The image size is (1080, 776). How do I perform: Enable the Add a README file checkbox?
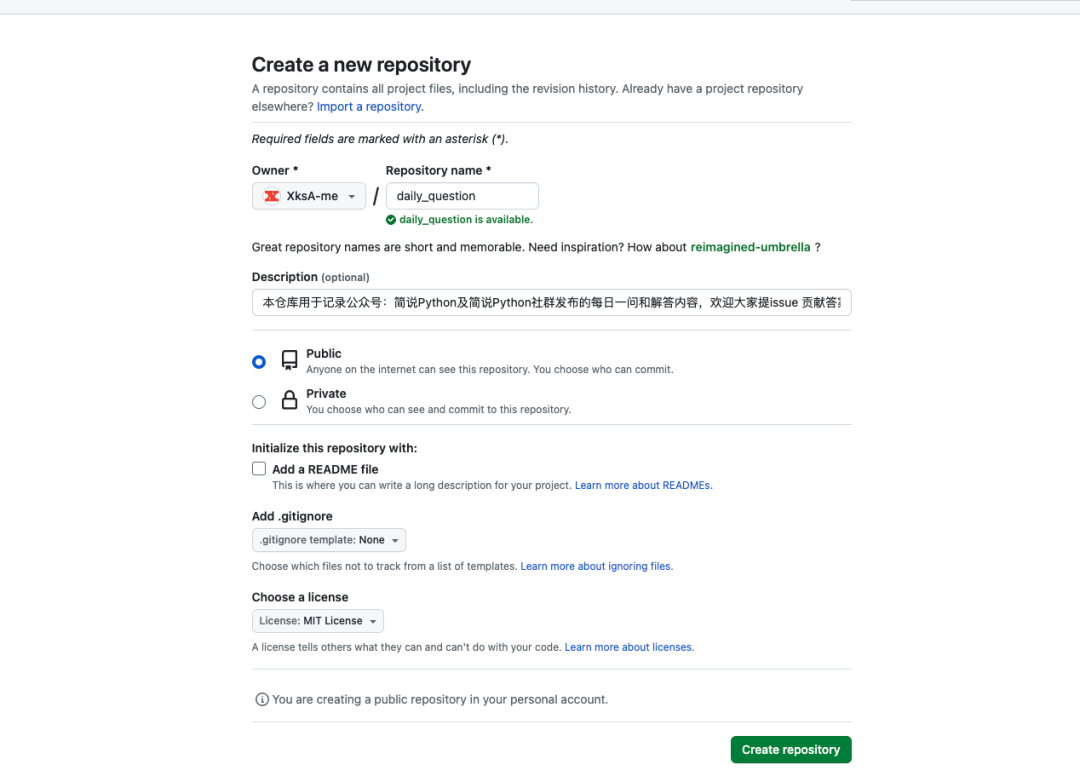tap(258, 468)
